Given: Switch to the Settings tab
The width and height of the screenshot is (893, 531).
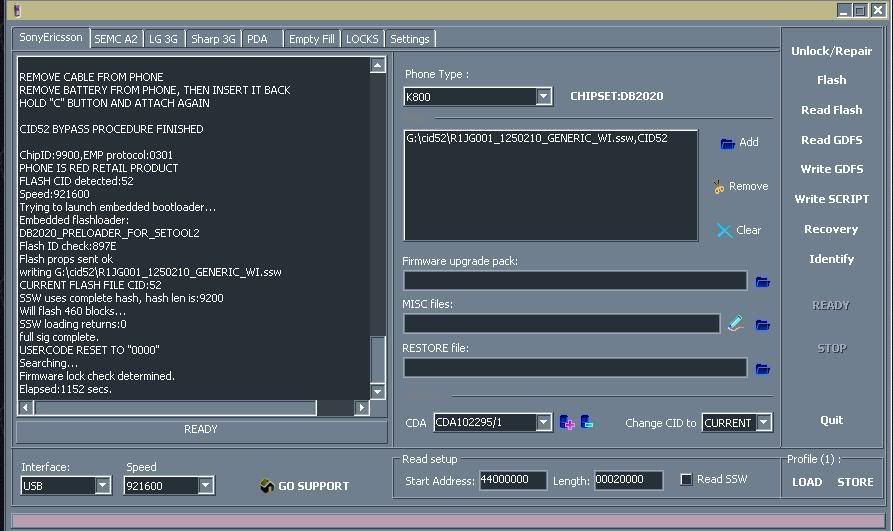Looking at the screenshot, I should point(409,39).
